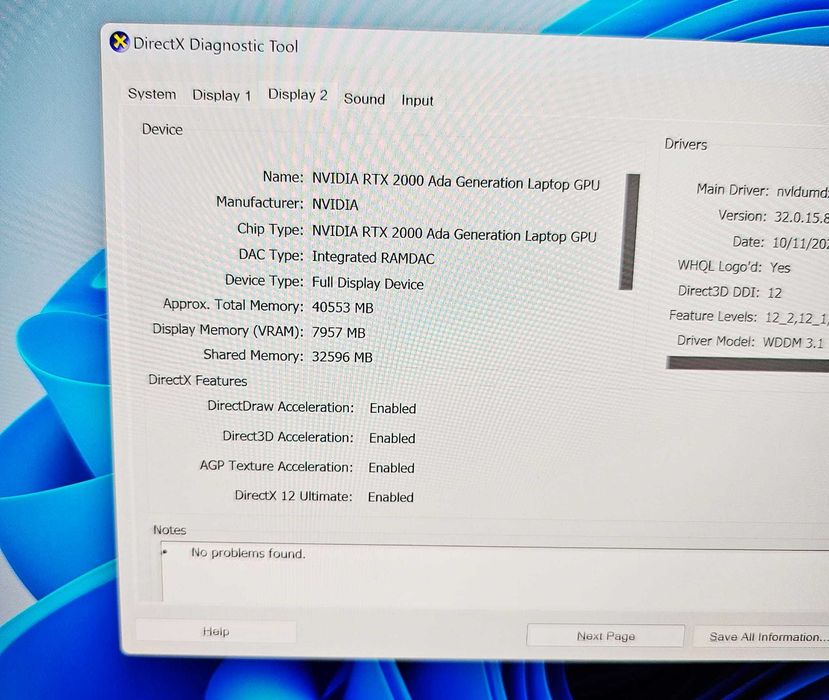Click the WHQL Logo'd value Yes

780,268
